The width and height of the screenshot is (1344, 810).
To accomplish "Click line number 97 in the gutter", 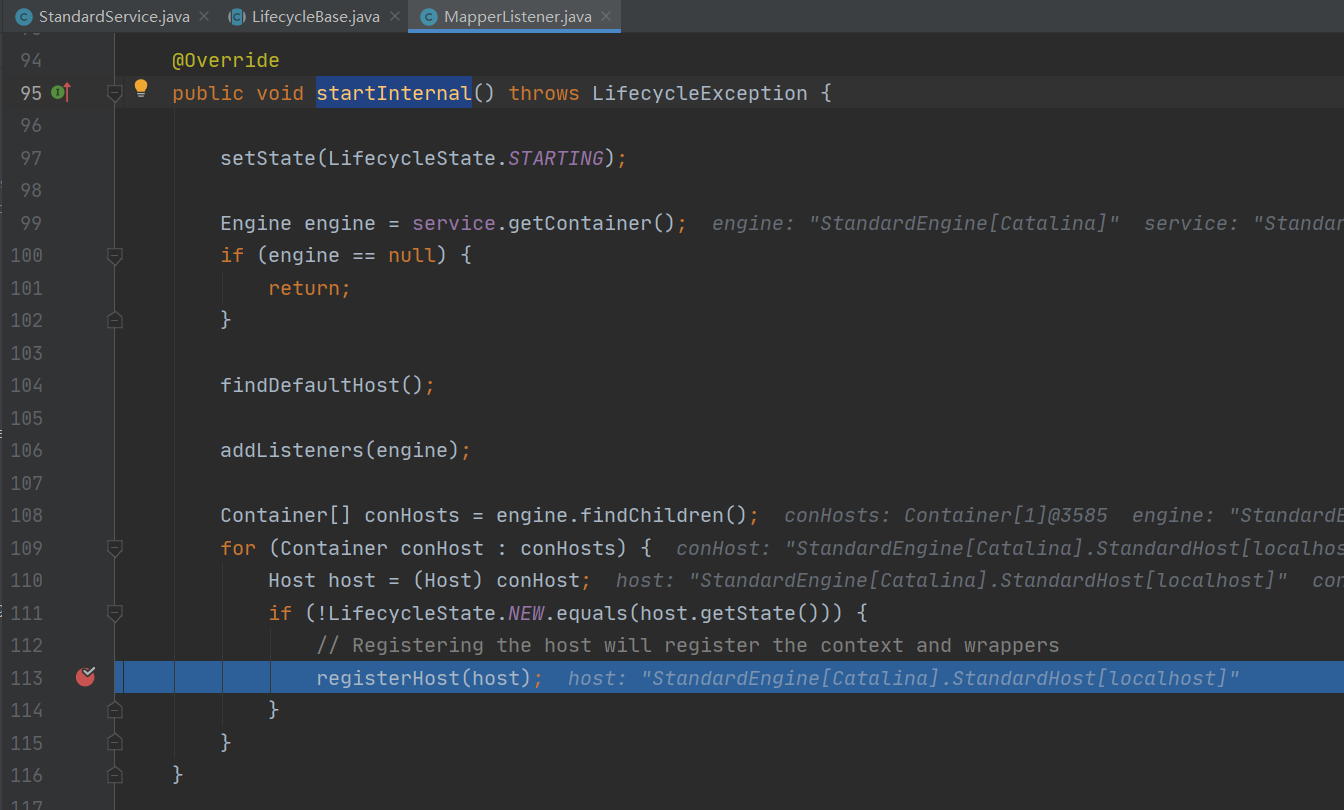I will (31, 158).
